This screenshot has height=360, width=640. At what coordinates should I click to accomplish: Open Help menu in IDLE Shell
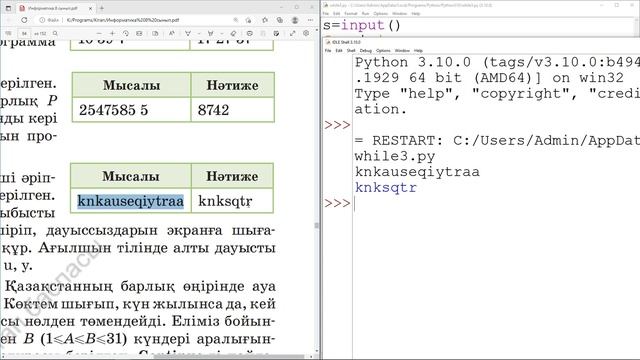click(x=418, y=51)
